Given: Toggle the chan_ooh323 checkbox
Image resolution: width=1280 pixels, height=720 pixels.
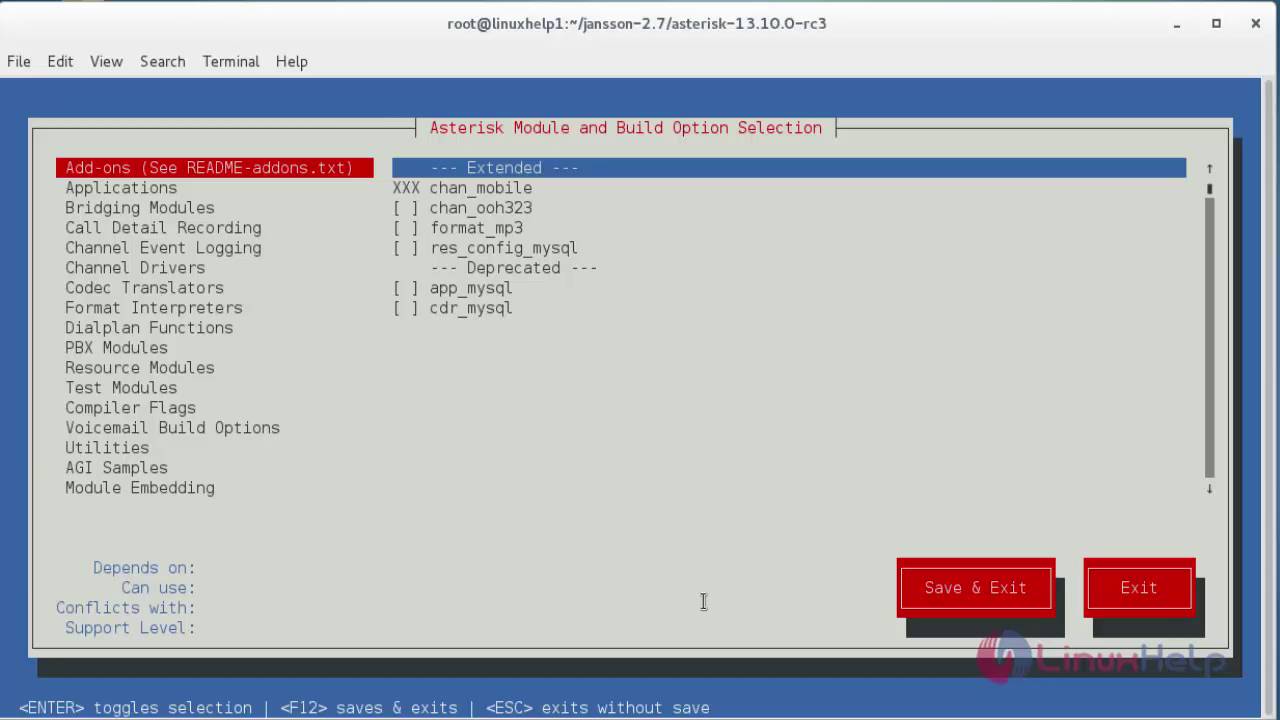Looking at the screenshot, I should 406,208.
